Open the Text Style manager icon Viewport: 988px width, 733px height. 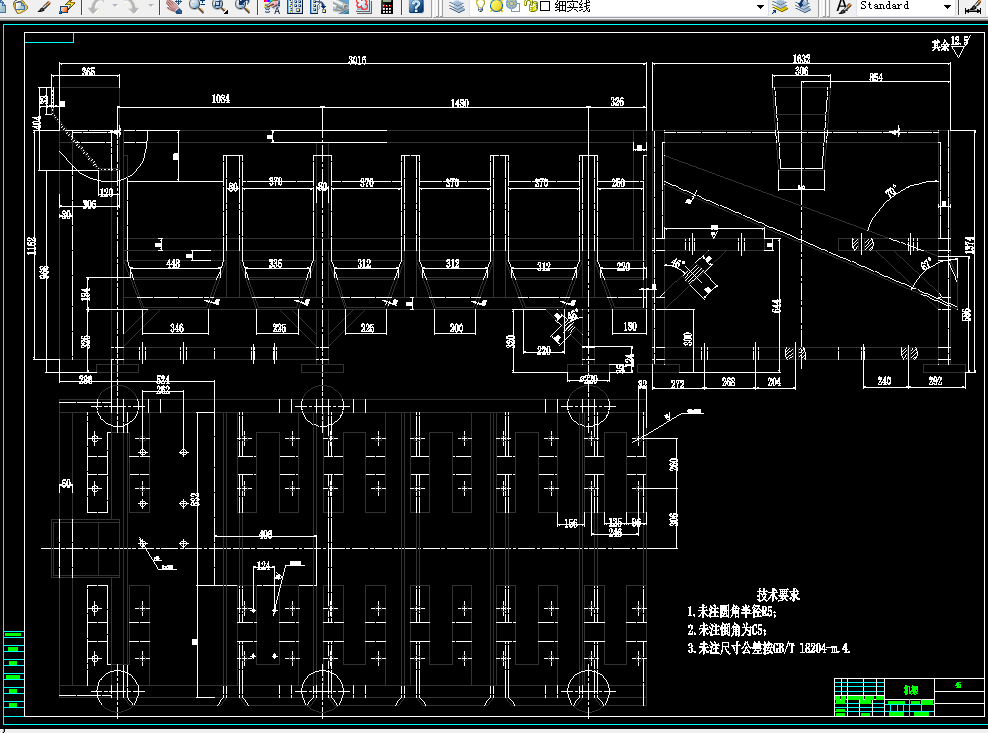click(x=843, y=6)
